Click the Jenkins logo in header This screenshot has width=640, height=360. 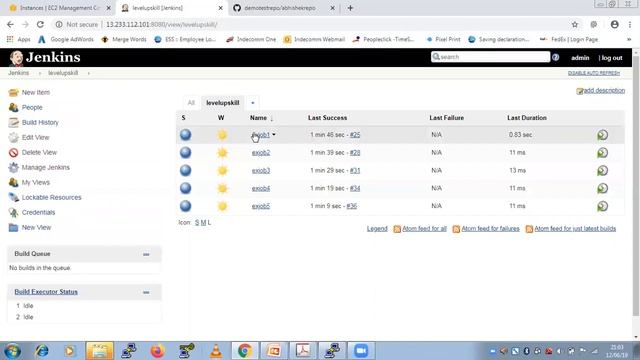tap(45, 58)
